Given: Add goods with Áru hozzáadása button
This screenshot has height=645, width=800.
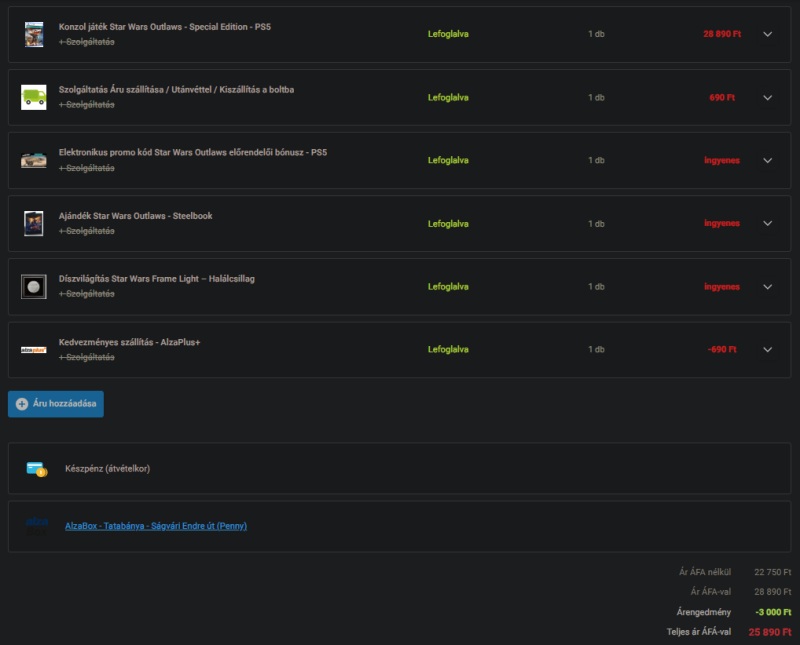Looking at the screenshot, I should click(56, 404).
